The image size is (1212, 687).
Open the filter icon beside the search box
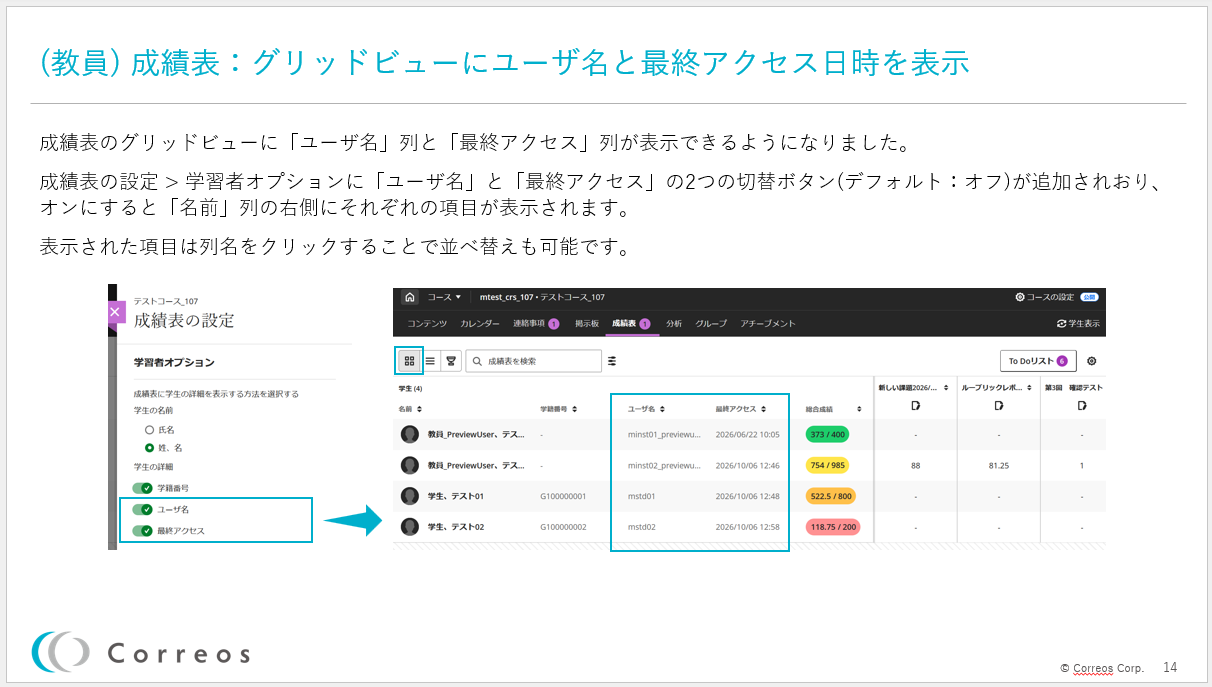tap(612, 361)
